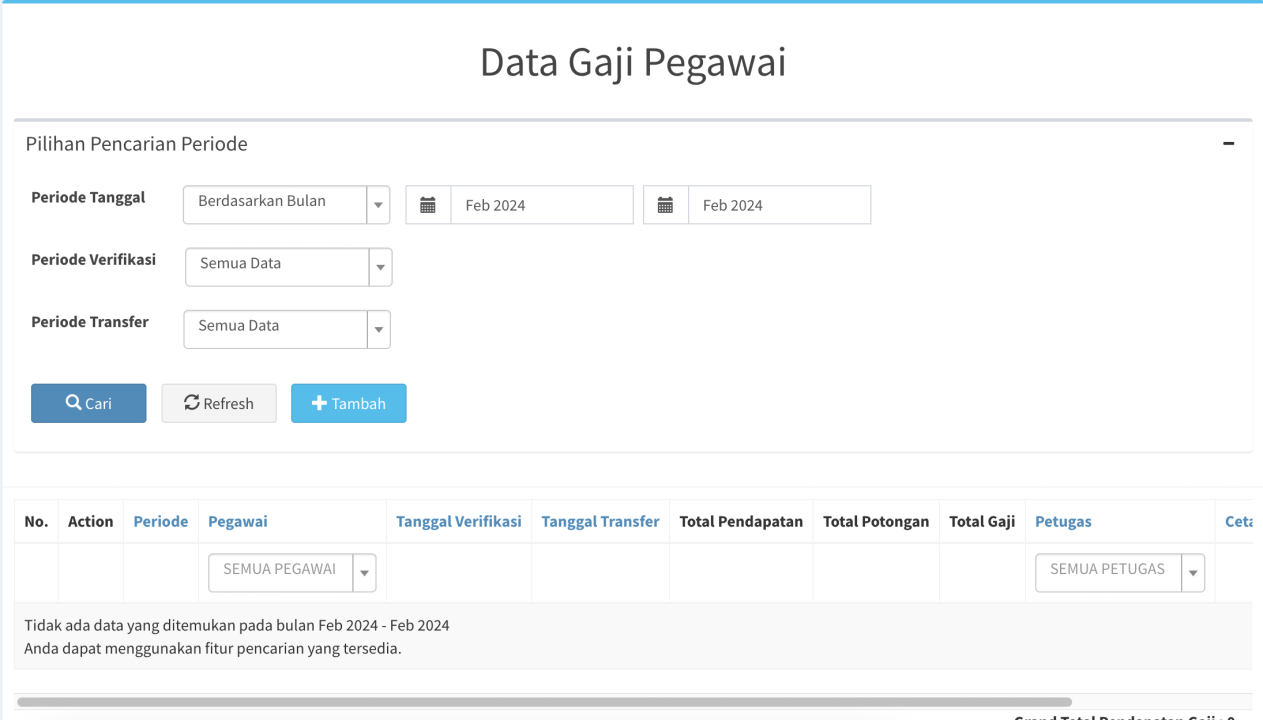
Task: Open the Periode Verifikasi Semua Data dropdown
Action: click(288, 267)
